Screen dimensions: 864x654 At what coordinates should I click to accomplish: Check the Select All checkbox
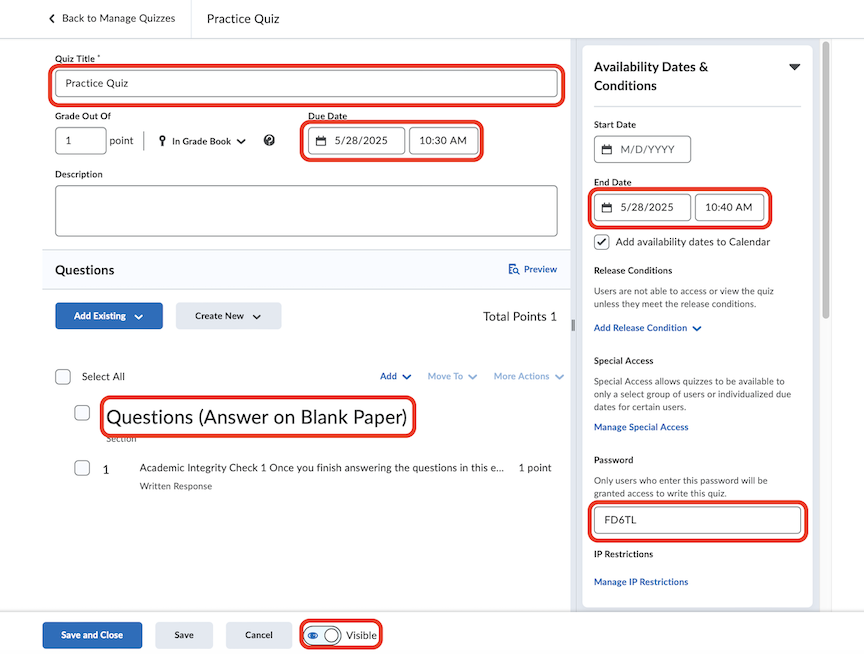63,377
